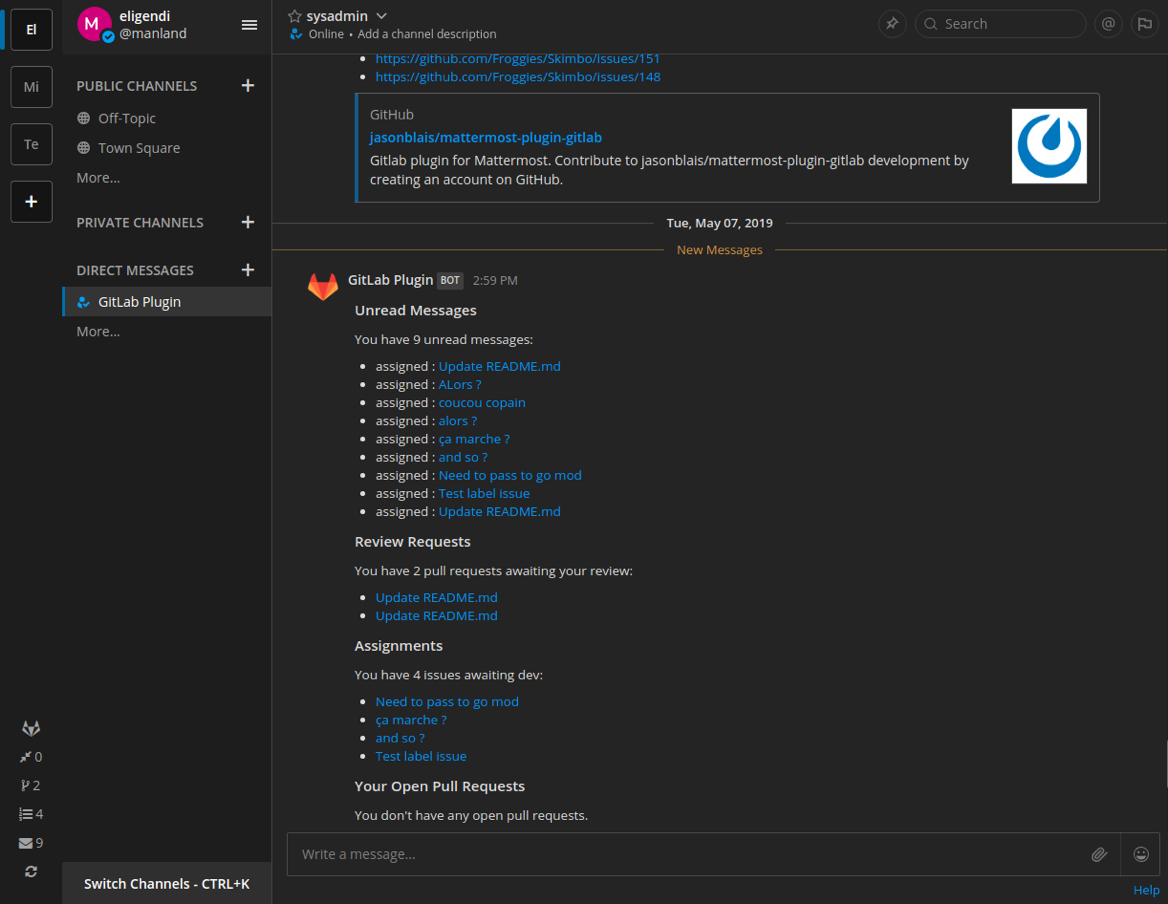The width and height of the screenshot is (1168, 904).
Task: Expand the sysadmin channel header dropdown
Action: (x=381, y=16)
